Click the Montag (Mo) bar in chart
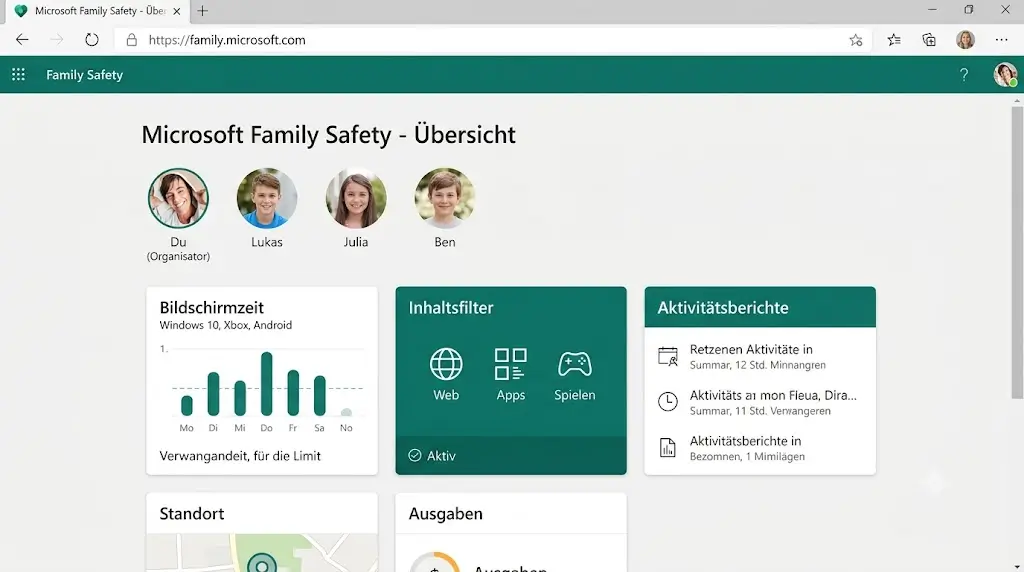1024x572 pixels. [x=187, y=405]
